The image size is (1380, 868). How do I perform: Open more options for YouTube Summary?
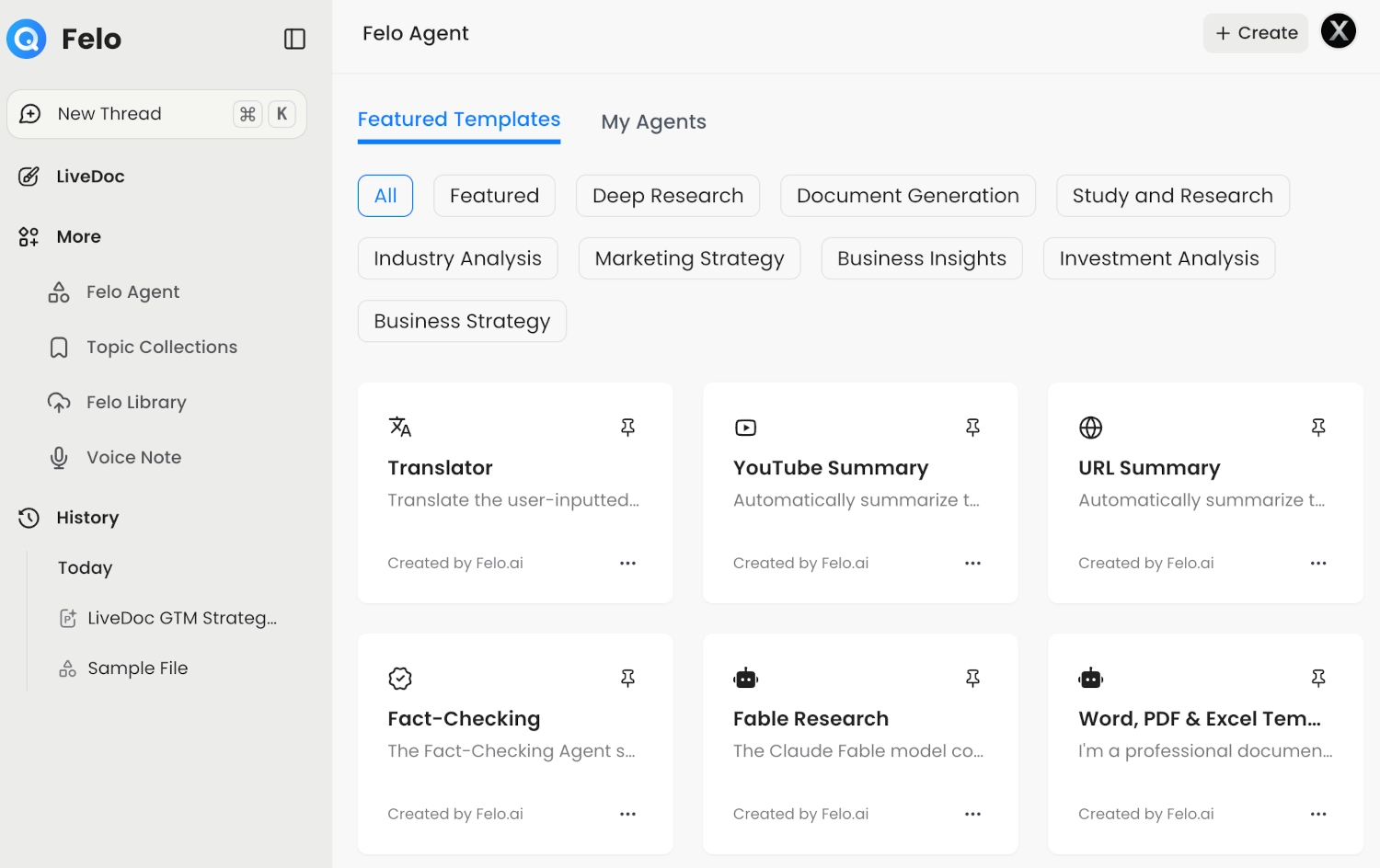point(973,563)
